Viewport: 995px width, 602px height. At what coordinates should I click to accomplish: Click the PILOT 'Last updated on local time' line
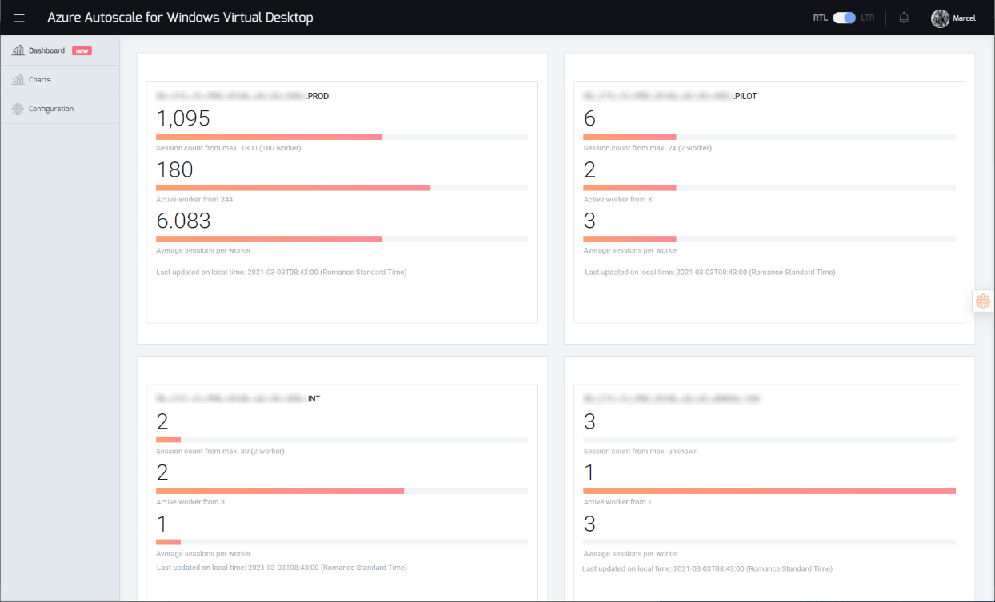click(x=709, y=272)
